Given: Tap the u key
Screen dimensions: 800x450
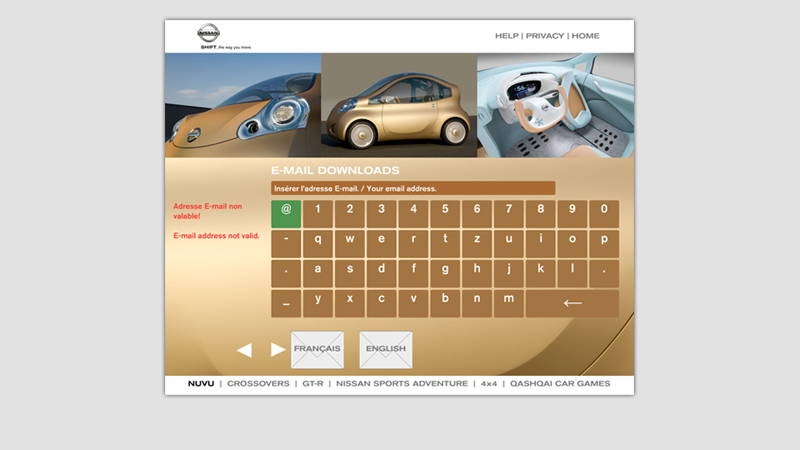Looking at the screenshot, I should tap(509, 244).
